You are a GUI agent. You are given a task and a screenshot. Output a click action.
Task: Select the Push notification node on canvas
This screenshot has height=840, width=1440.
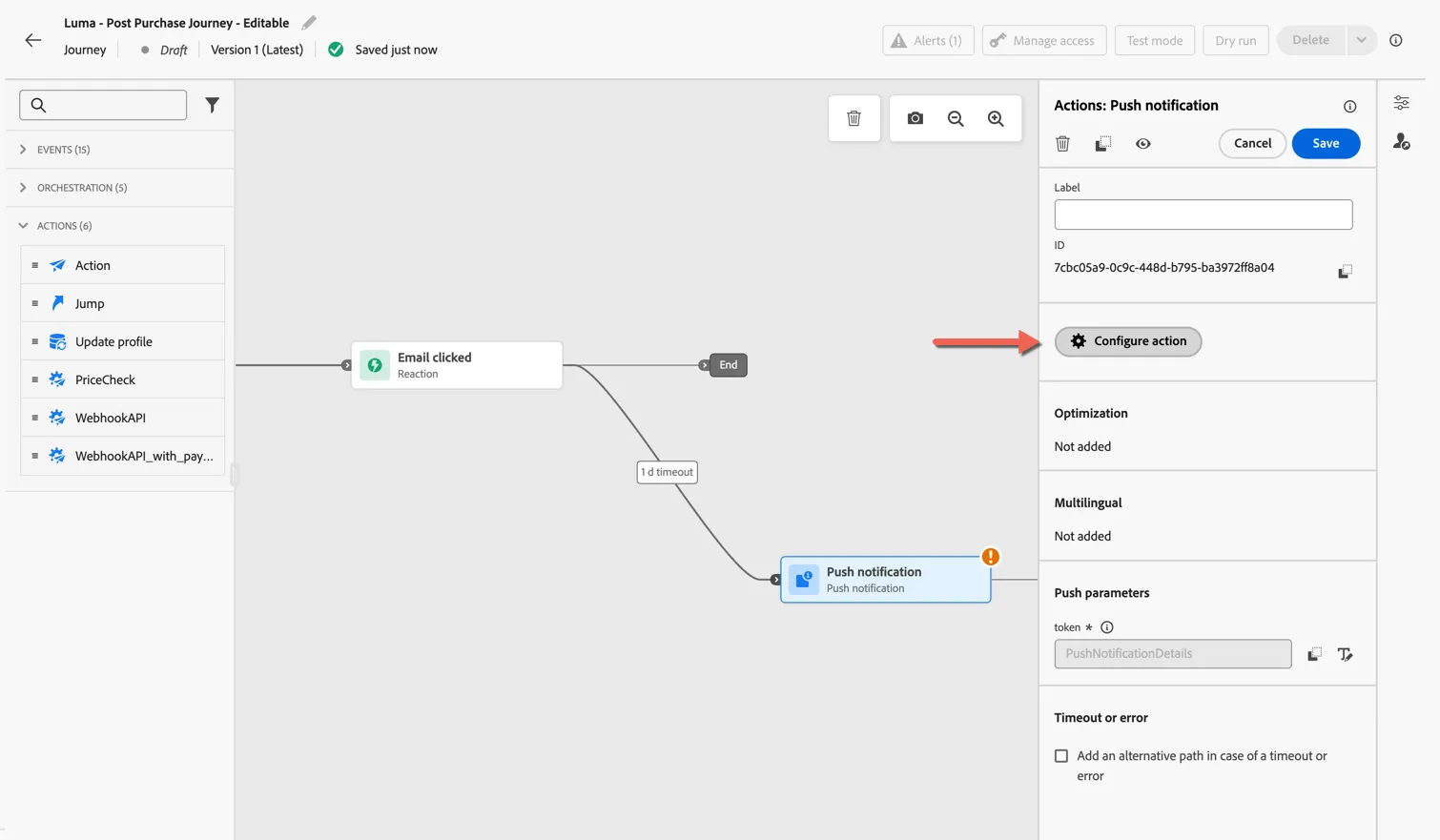click(x=885, y=580)
